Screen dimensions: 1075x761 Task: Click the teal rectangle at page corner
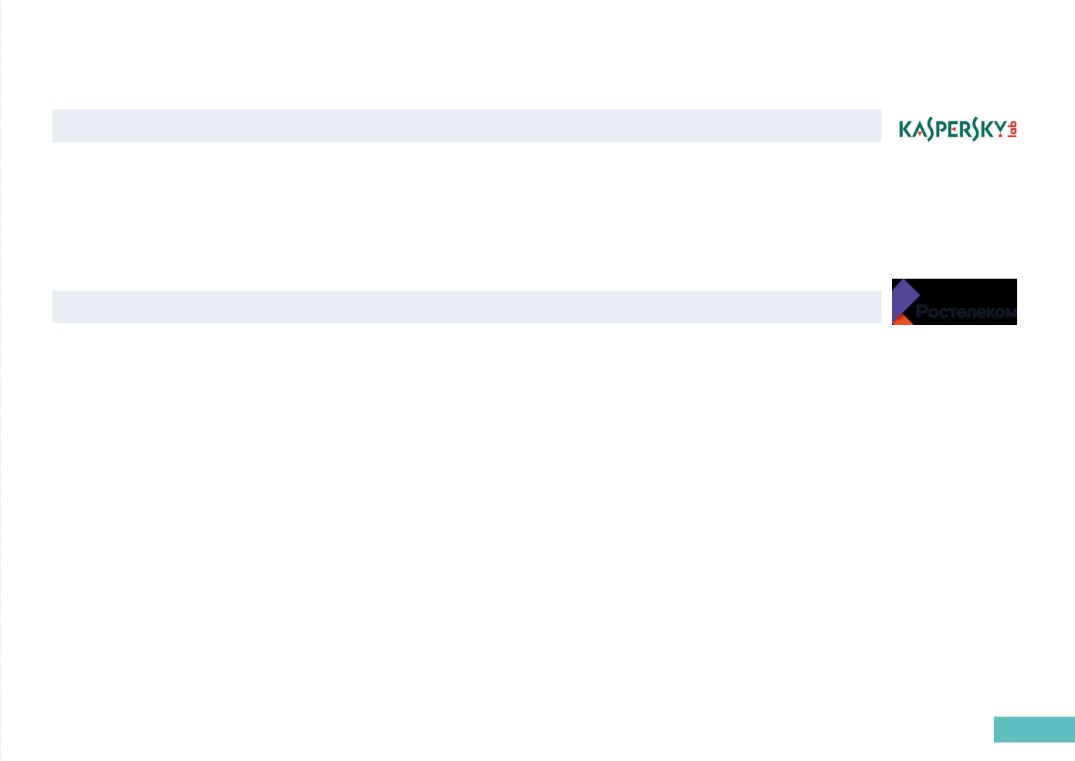point(1035,729)
